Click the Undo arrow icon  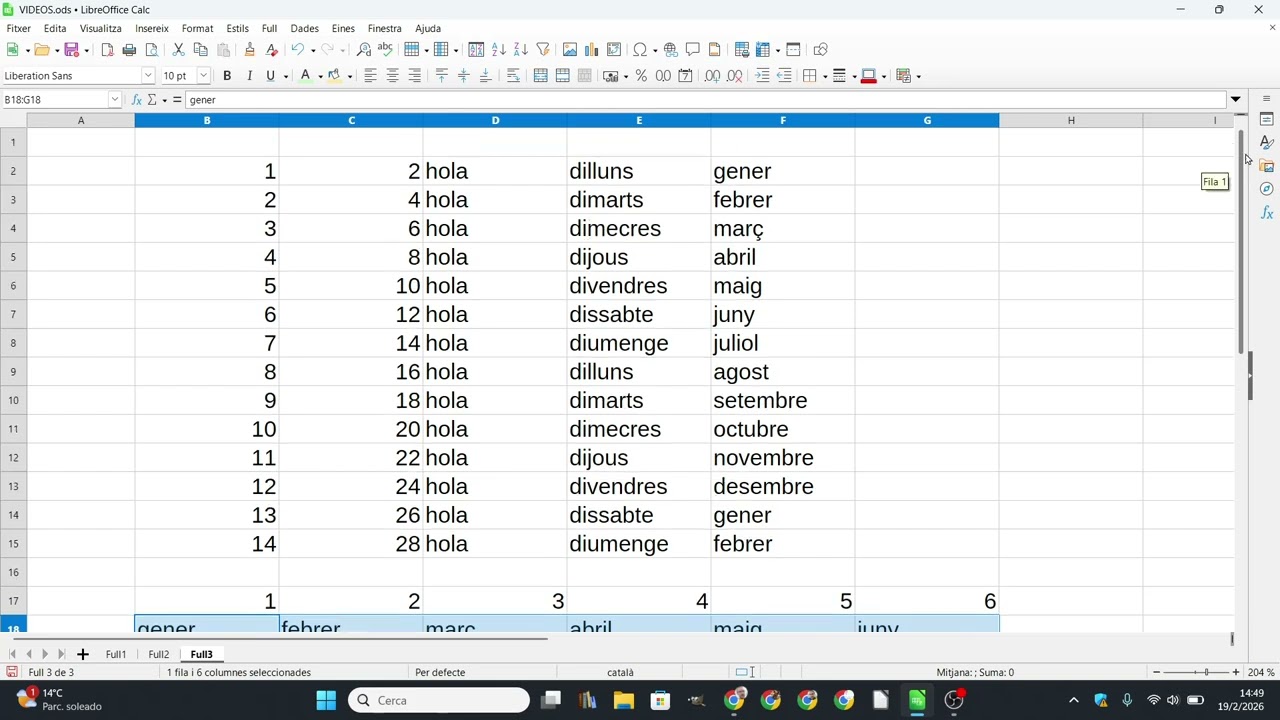297,49
